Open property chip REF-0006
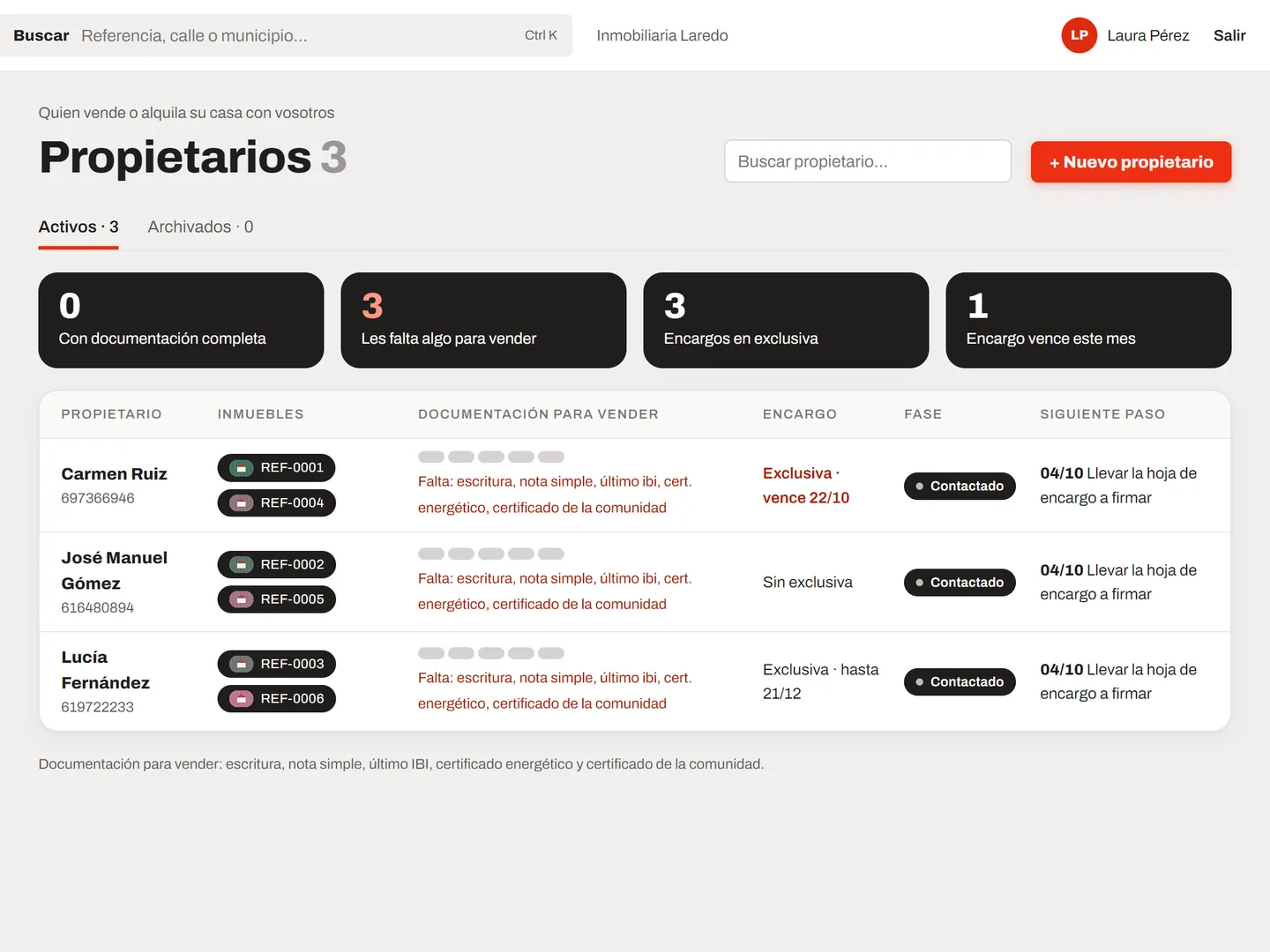The image size is (1270, 952). click(276, 699)
